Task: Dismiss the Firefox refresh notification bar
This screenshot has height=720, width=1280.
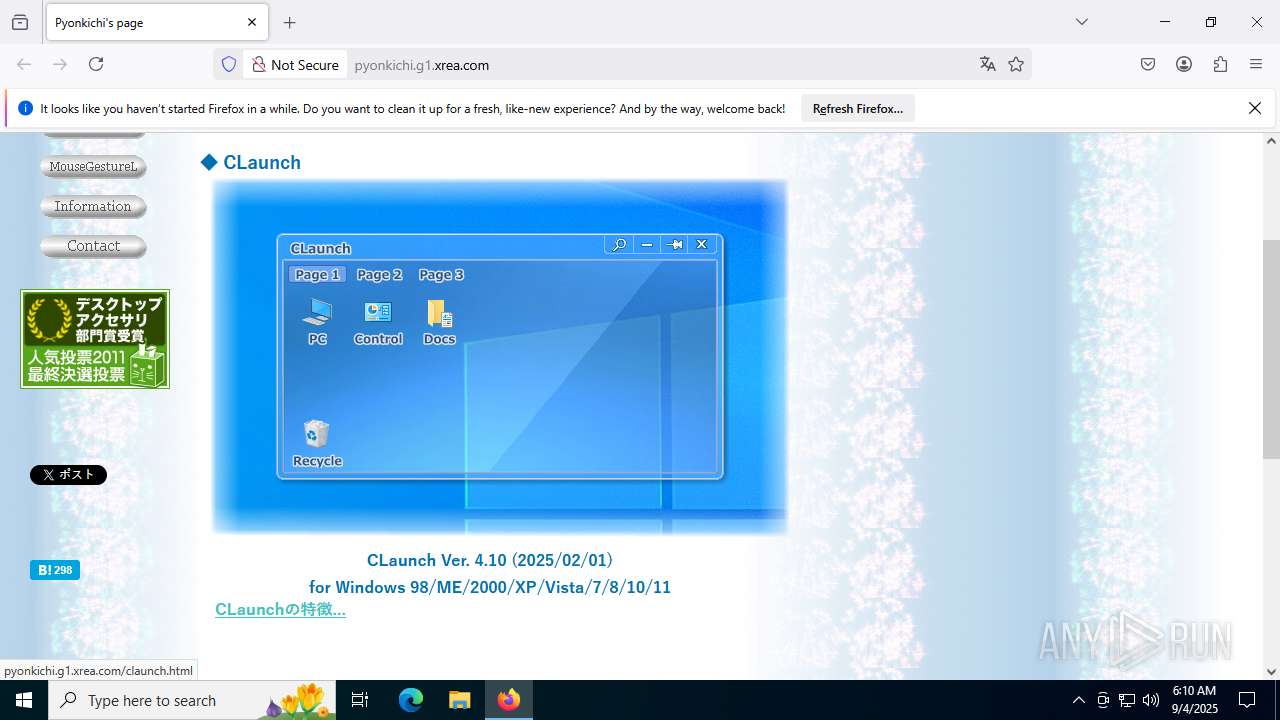Action: coord(1255,108)
